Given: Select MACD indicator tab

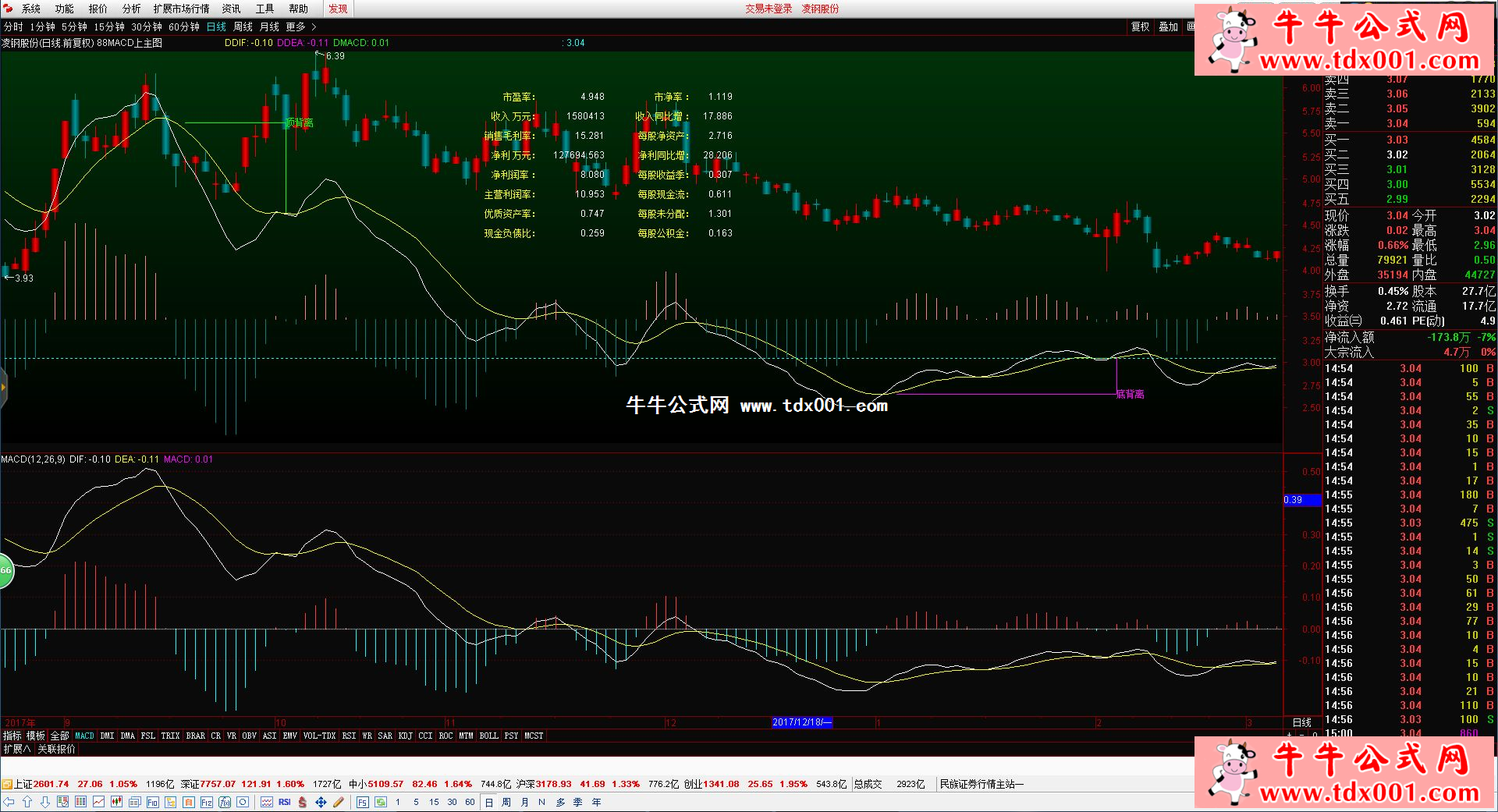Looking at the screenshot, I should pyautogui.click(x=84, y=736).
